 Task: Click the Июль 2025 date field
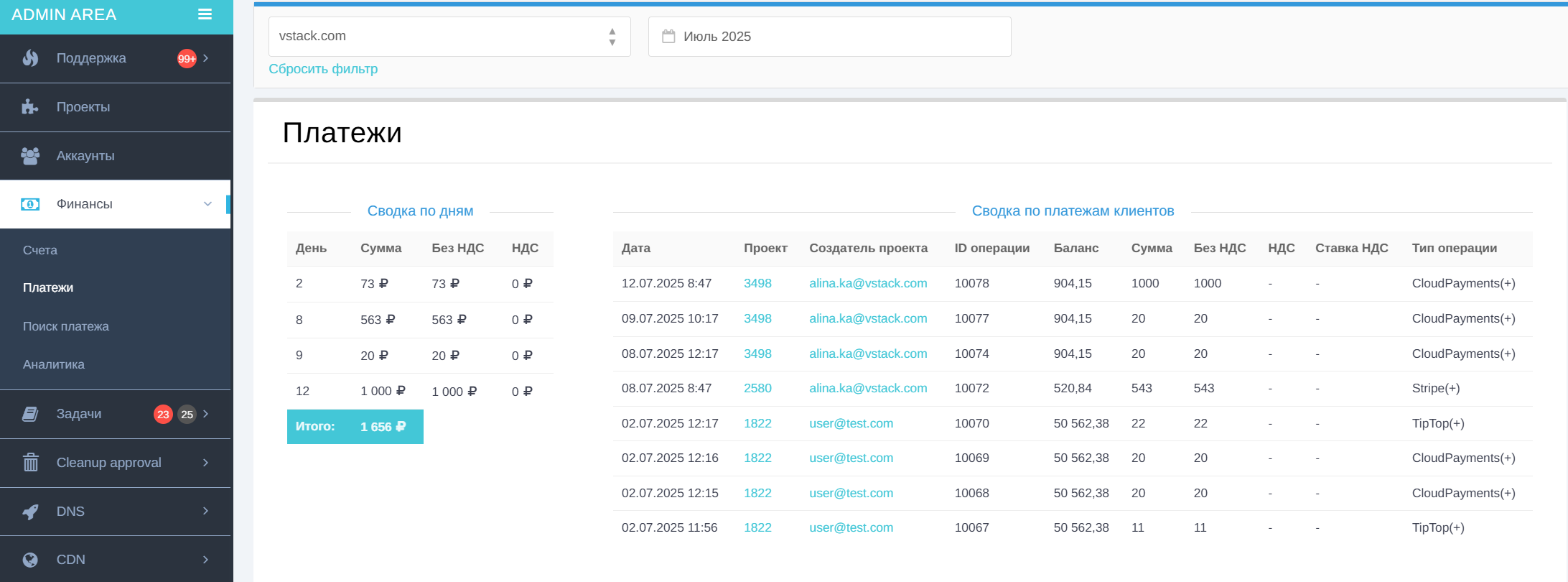click(x=829, y=37)
